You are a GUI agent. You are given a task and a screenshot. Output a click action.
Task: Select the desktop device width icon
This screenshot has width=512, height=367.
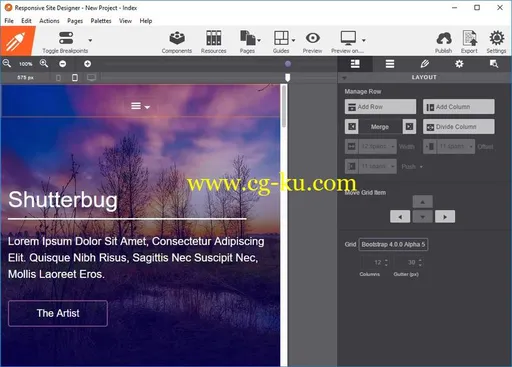91,78
